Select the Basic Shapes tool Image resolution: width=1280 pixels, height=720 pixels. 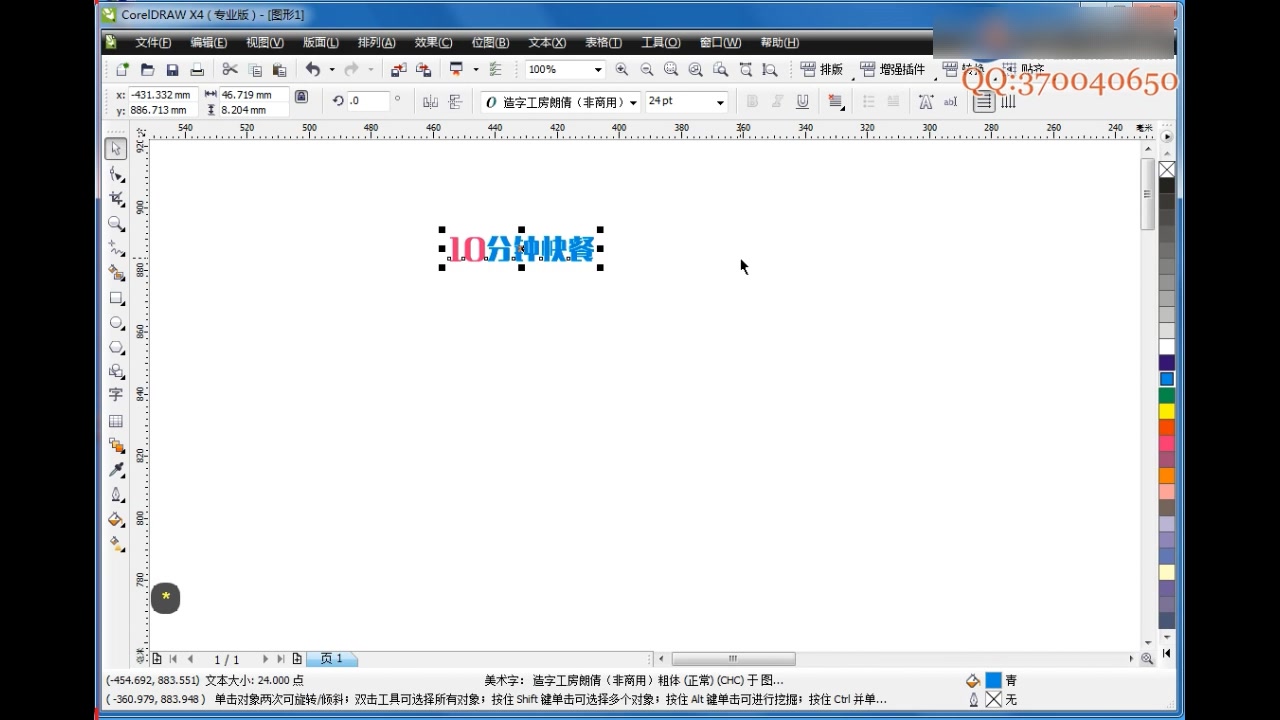116,371
